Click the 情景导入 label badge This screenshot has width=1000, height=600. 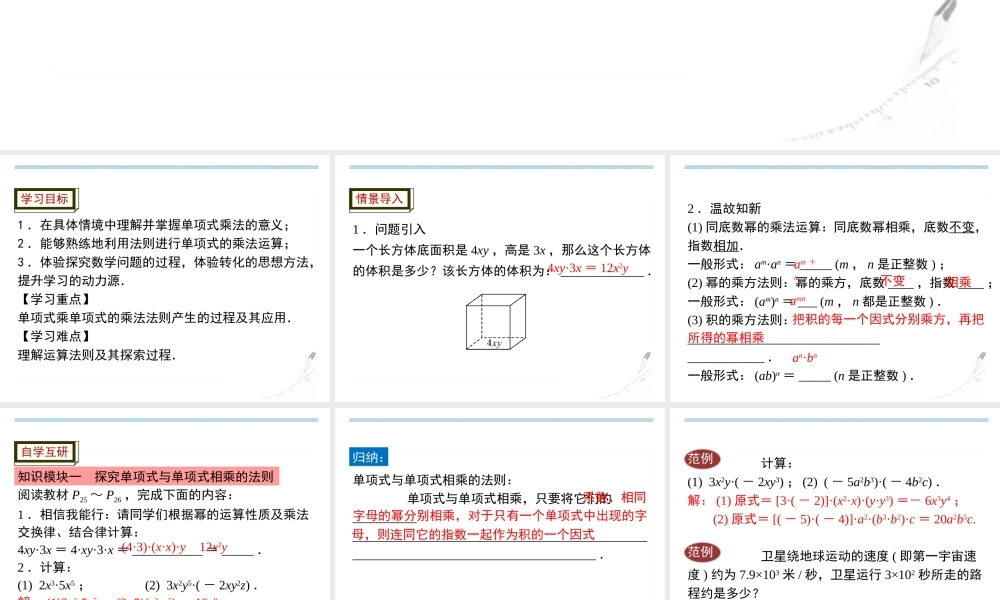(x=380, y=198)
